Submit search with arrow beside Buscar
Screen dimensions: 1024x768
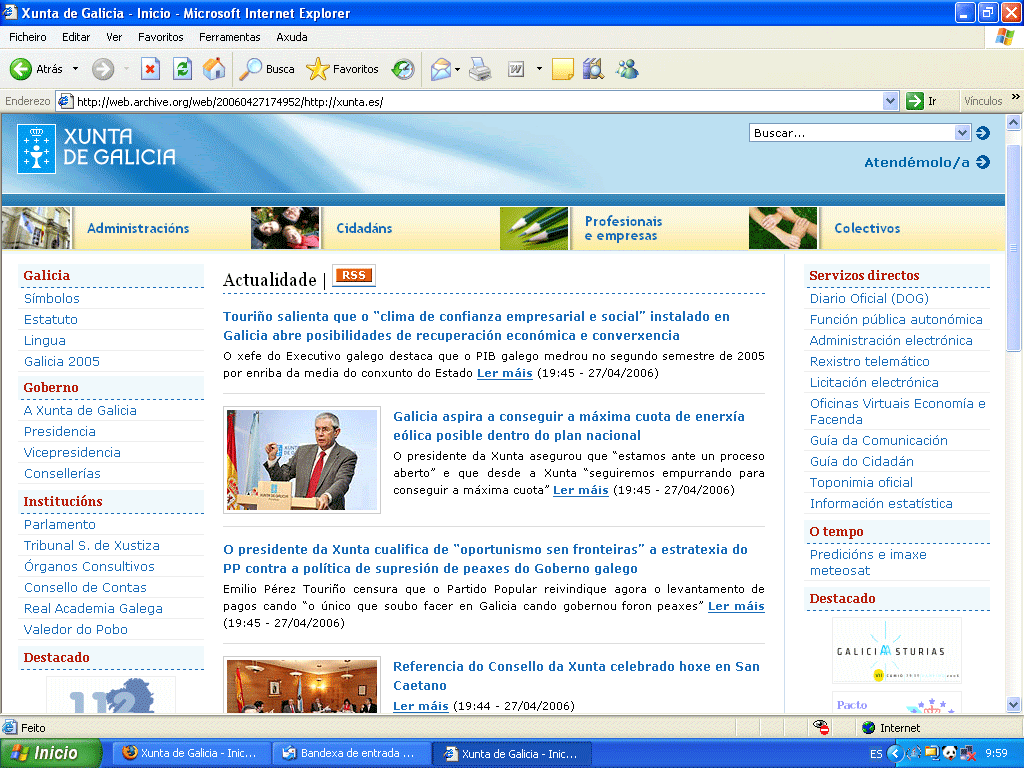coord(982,133)
